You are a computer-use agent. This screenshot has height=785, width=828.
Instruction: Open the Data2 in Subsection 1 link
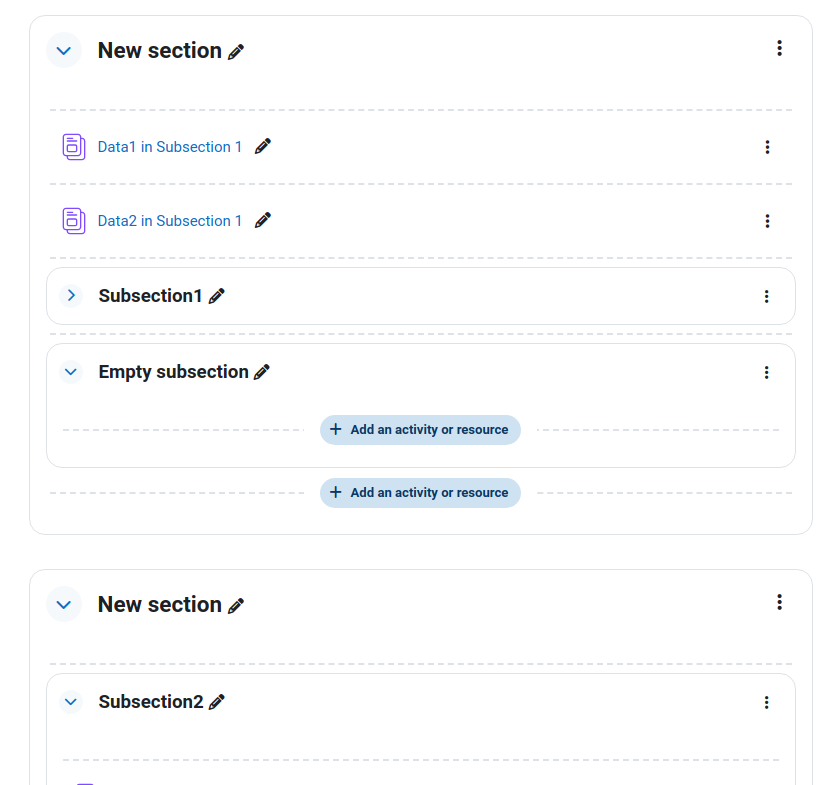[x=170, y=221]
